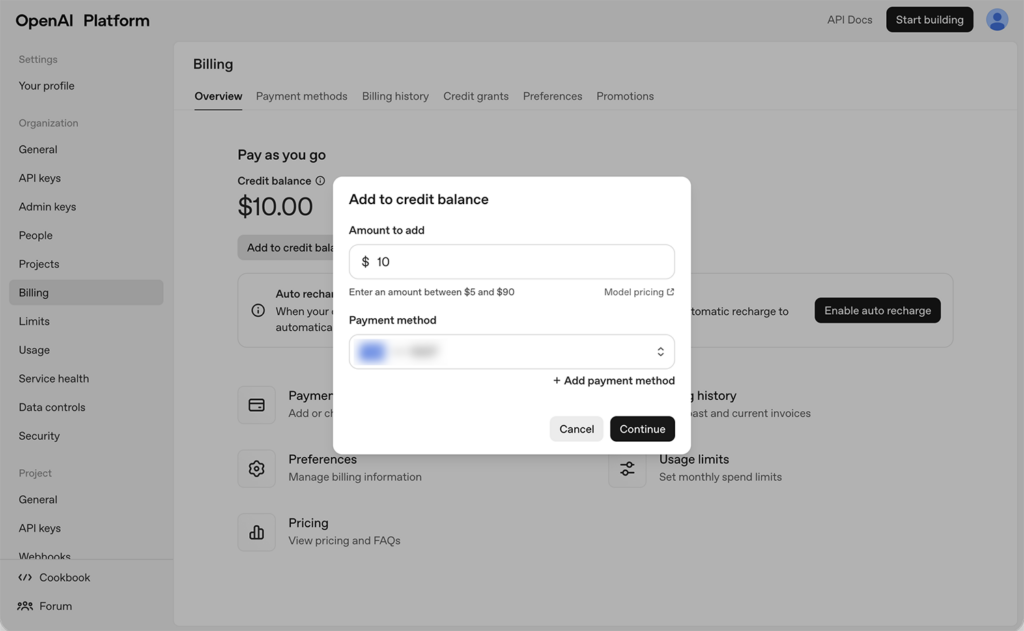
Task: Open the Model pricing external link
Action: (638, 292)
